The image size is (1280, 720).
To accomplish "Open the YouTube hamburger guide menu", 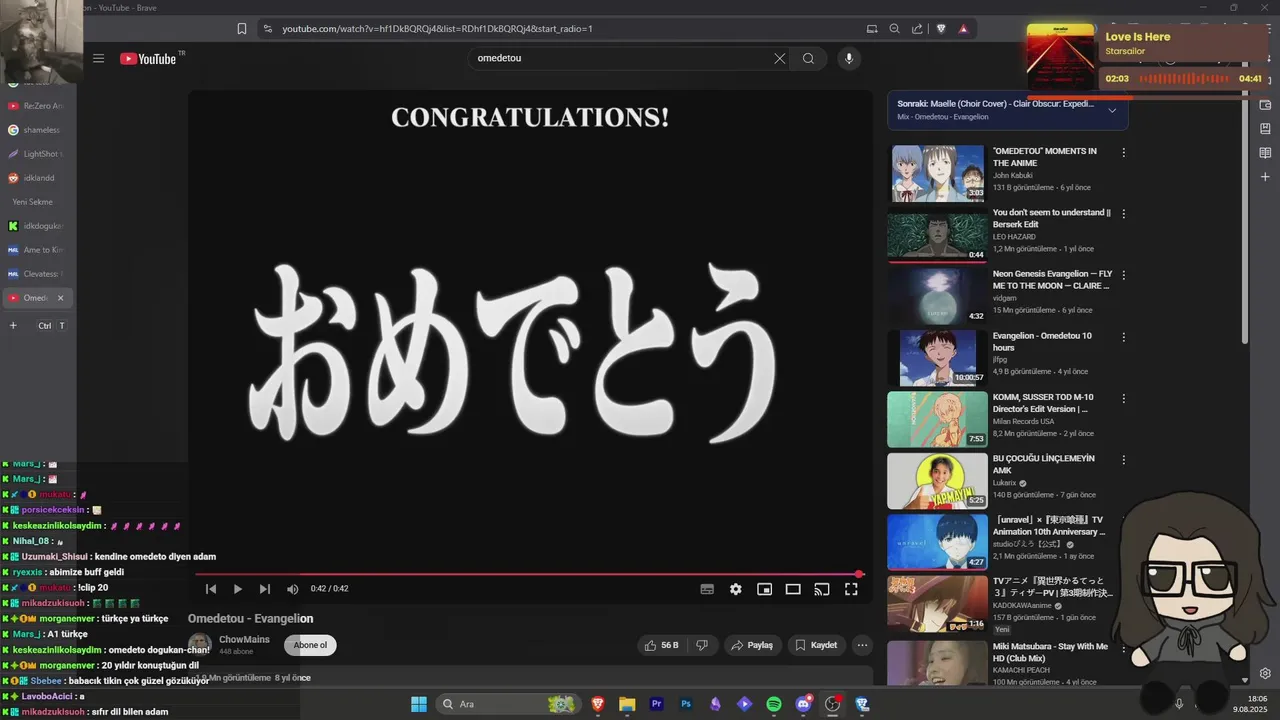I will coord(98,58).
